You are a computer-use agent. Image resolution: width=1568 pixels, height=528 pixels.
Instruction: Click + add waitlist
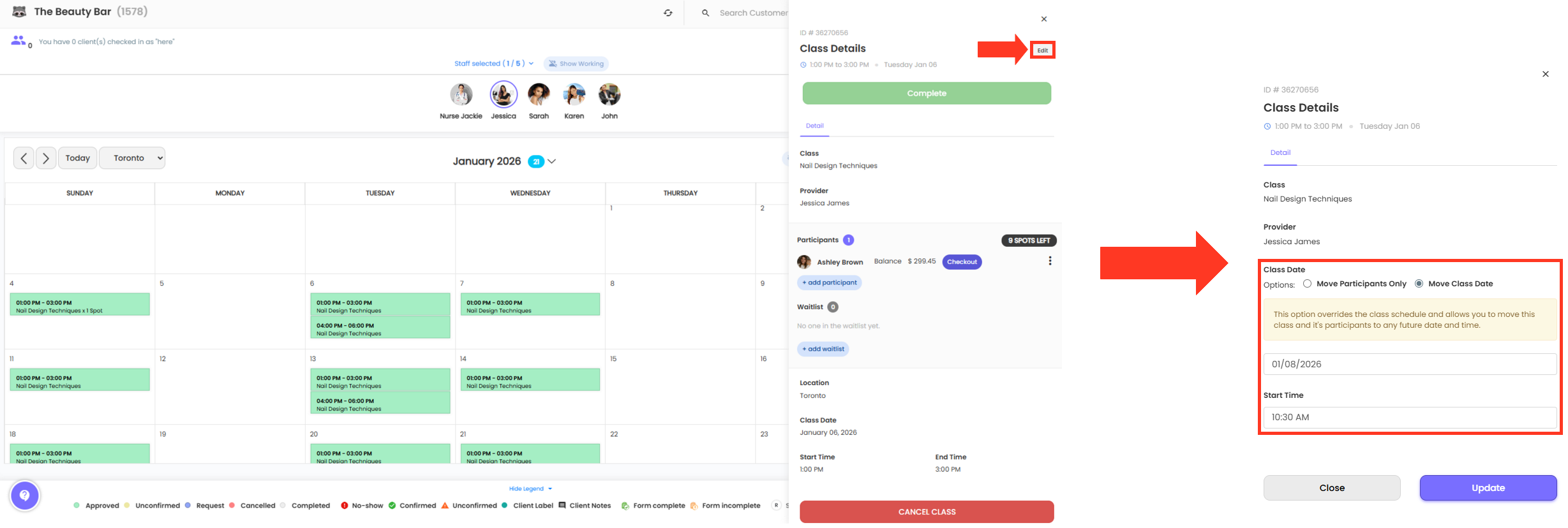(x=823, y=349)
